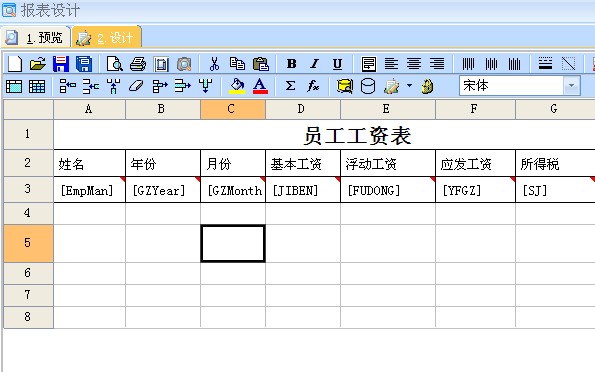595x372 pixels.
Task: Create a new report with blank page icon
Action: click(14, 64)
